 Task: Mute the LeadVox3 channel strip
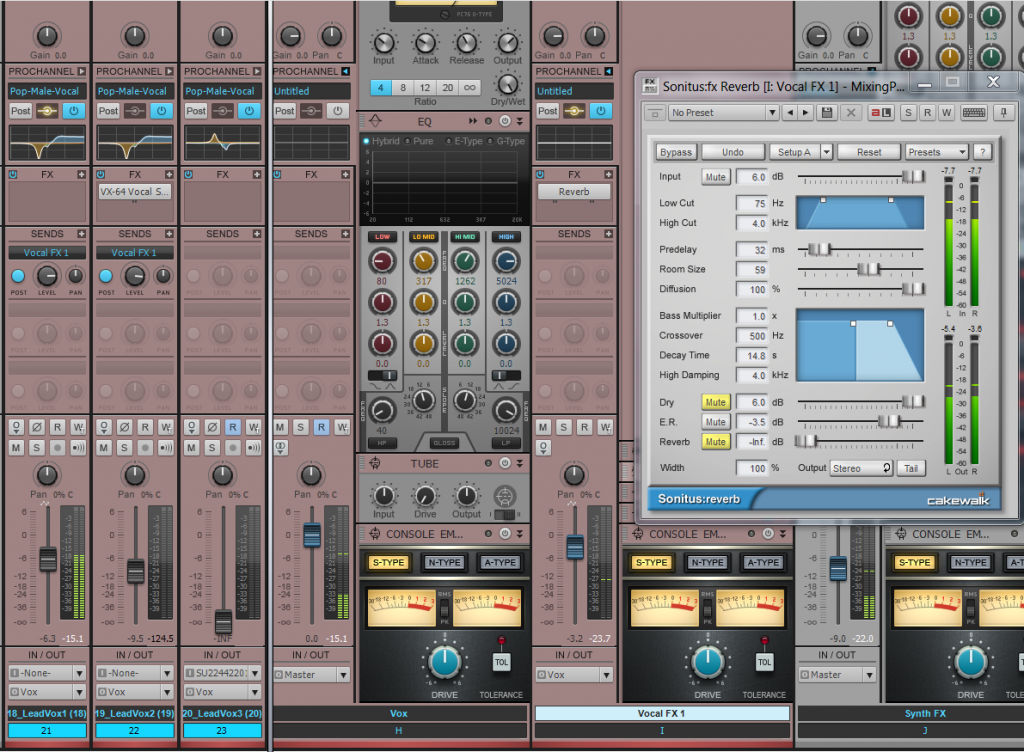pos(192,446)
